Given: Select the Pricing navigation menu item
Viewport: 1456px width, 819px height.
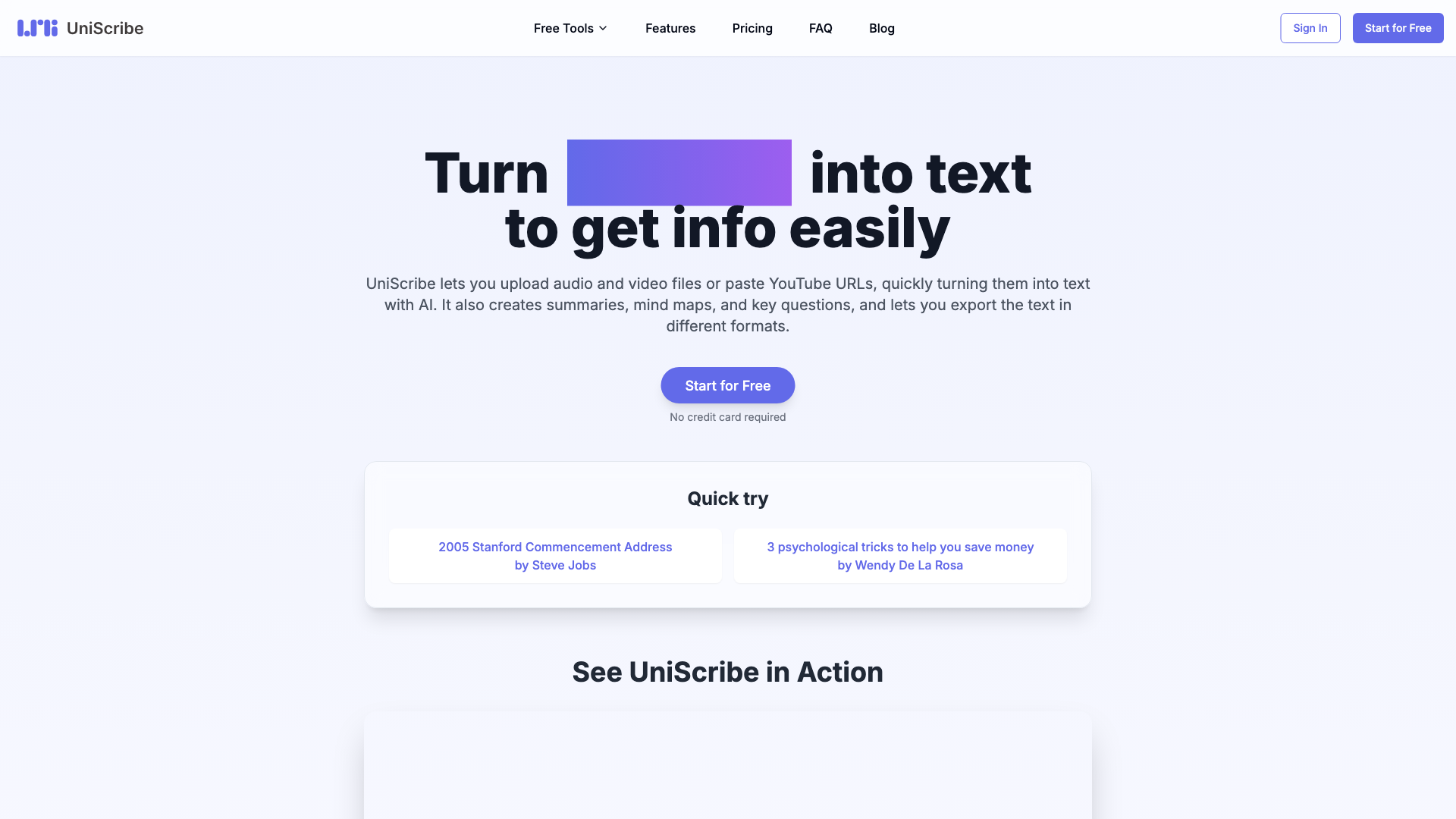Looking at the screenshot, I should tap(752, 28).
